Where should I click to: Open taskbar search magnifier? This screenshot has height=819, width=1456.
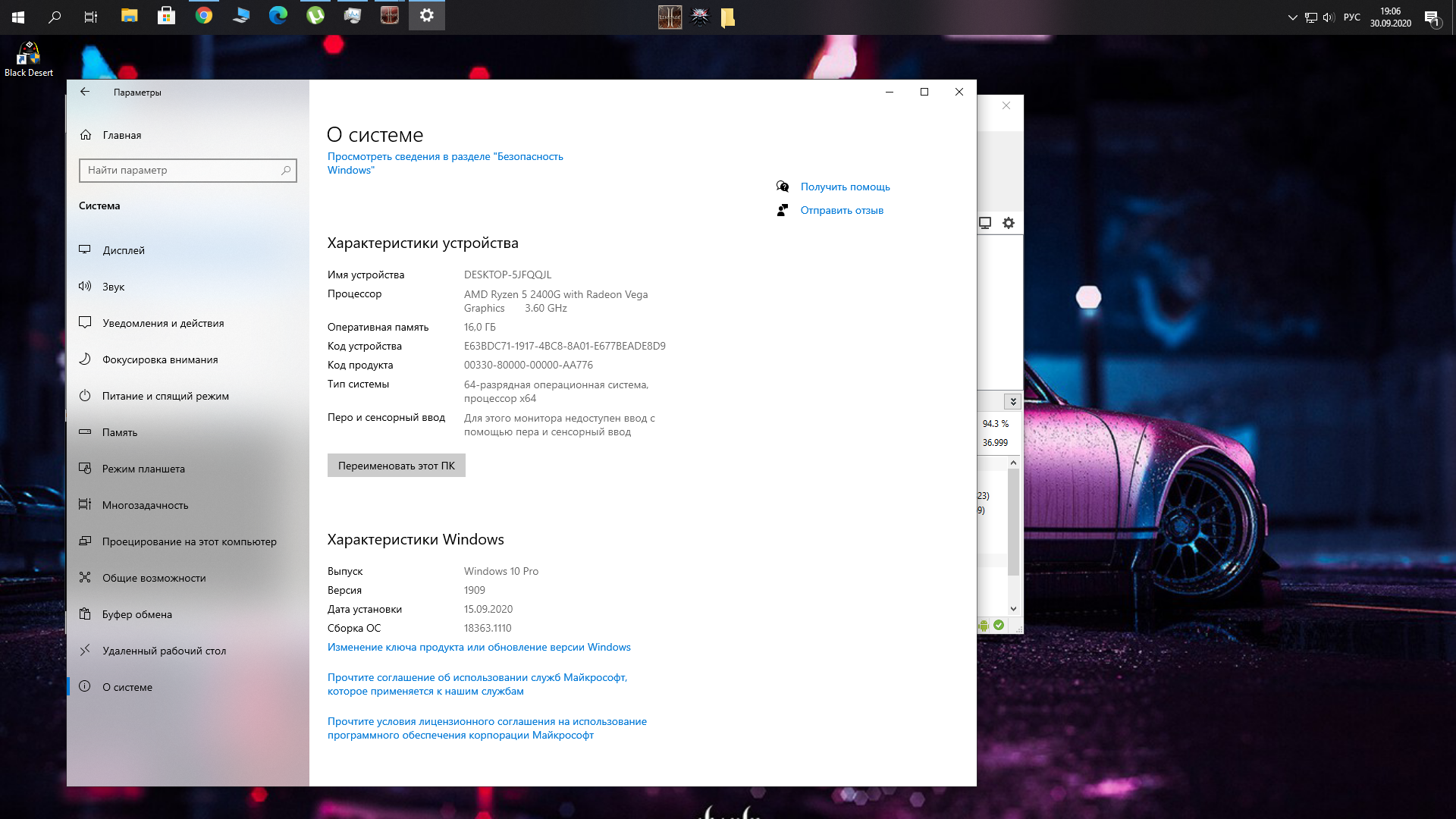(x=55, y=16)
